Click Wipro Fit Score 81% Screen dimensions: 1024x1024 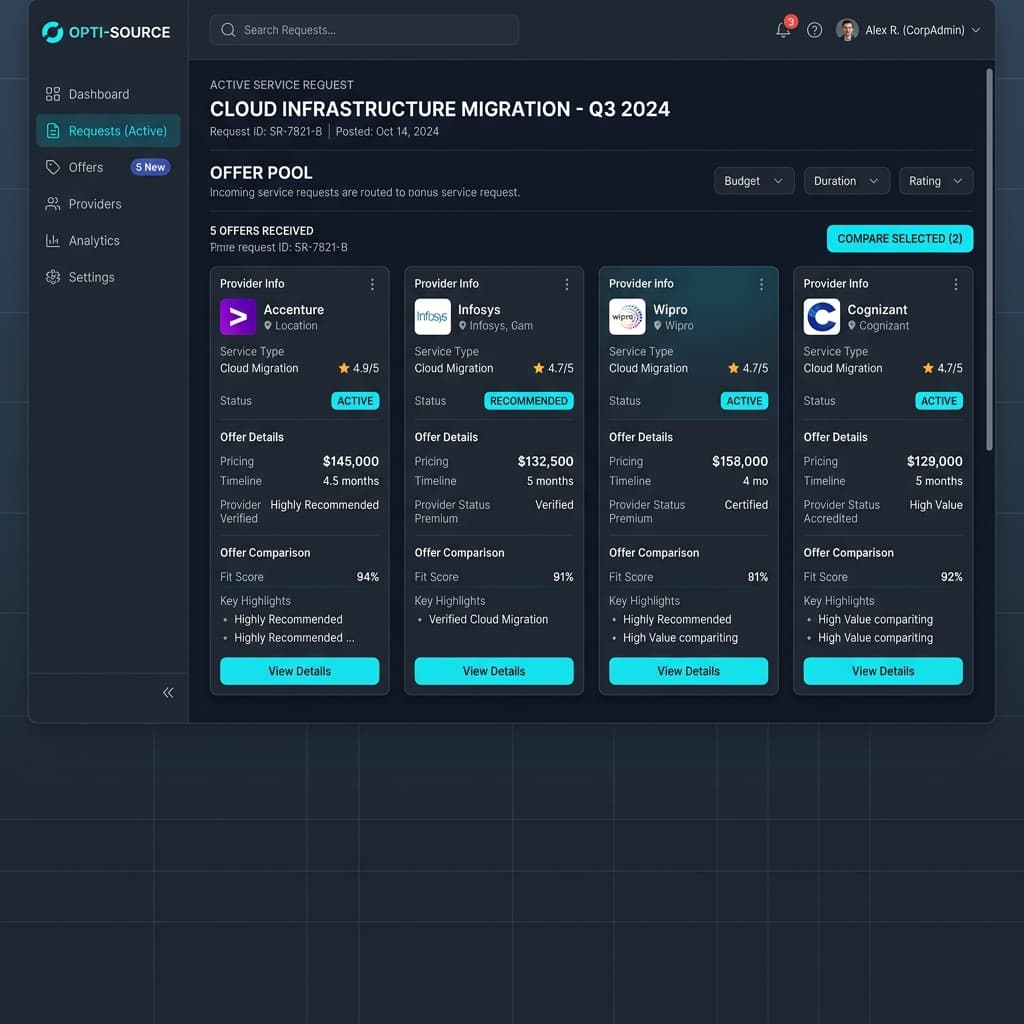[758, 577]
